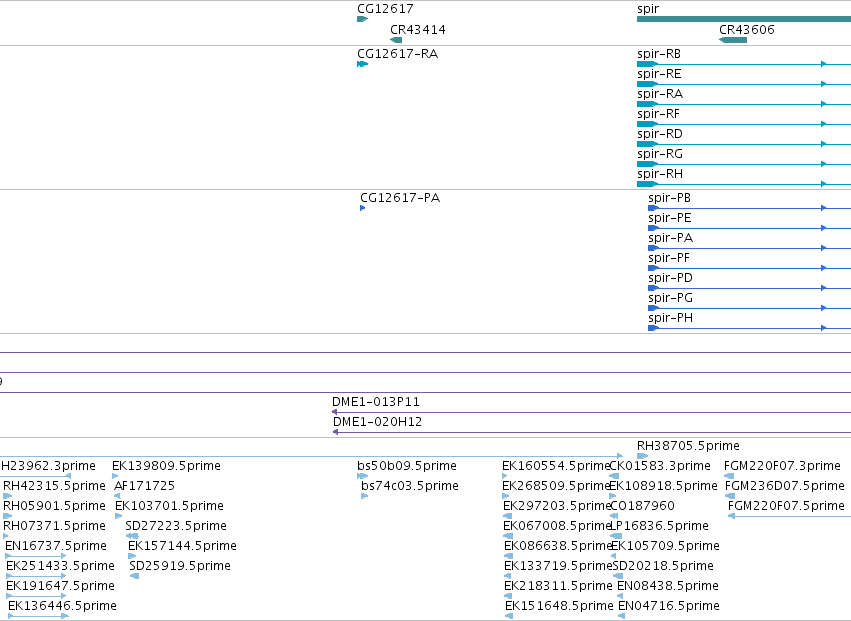The image size is (851, 621).
Task: Click the spir-PH protein label
Action: point(670,318)
